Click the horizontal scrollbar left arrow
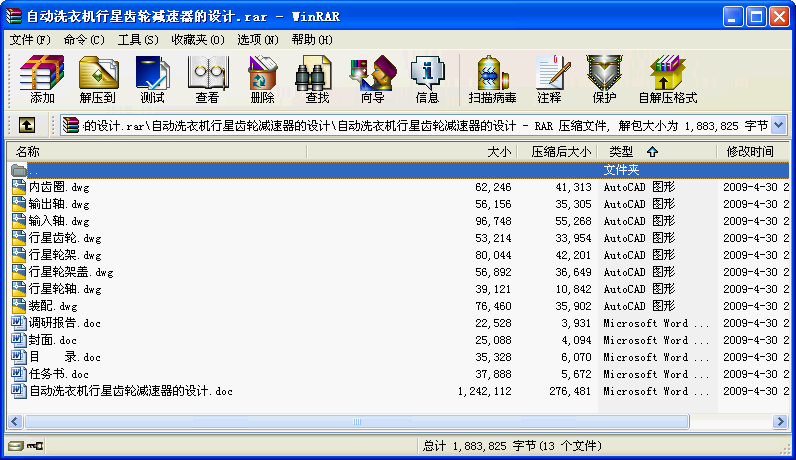 [15, 421]
